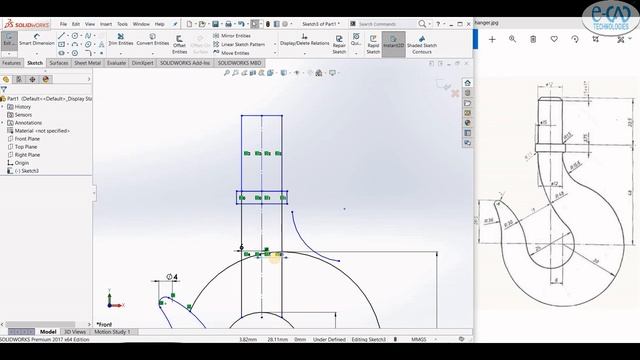The image size is (640, 360).
Task: Click the Mirror Entities tool
Action: (x=232, y=36)
